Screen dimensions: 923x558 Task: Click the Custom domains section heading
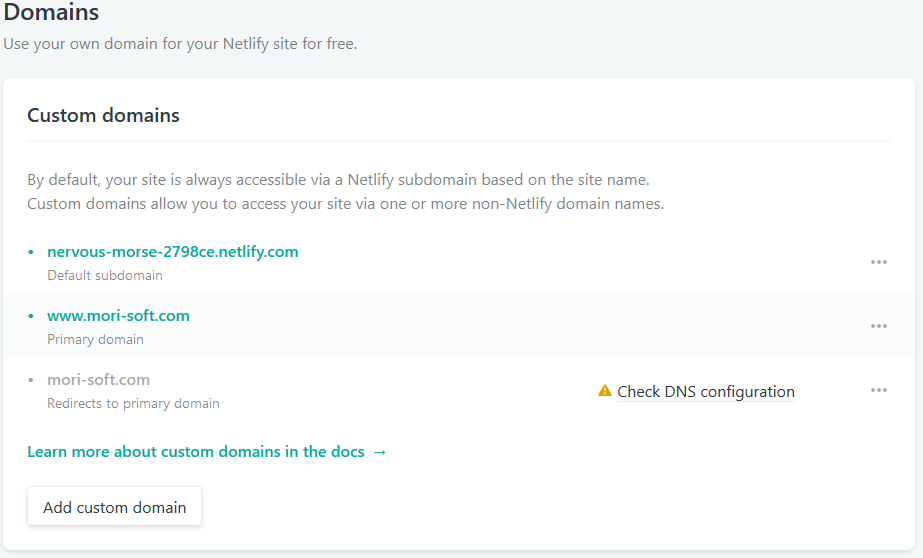103,115
